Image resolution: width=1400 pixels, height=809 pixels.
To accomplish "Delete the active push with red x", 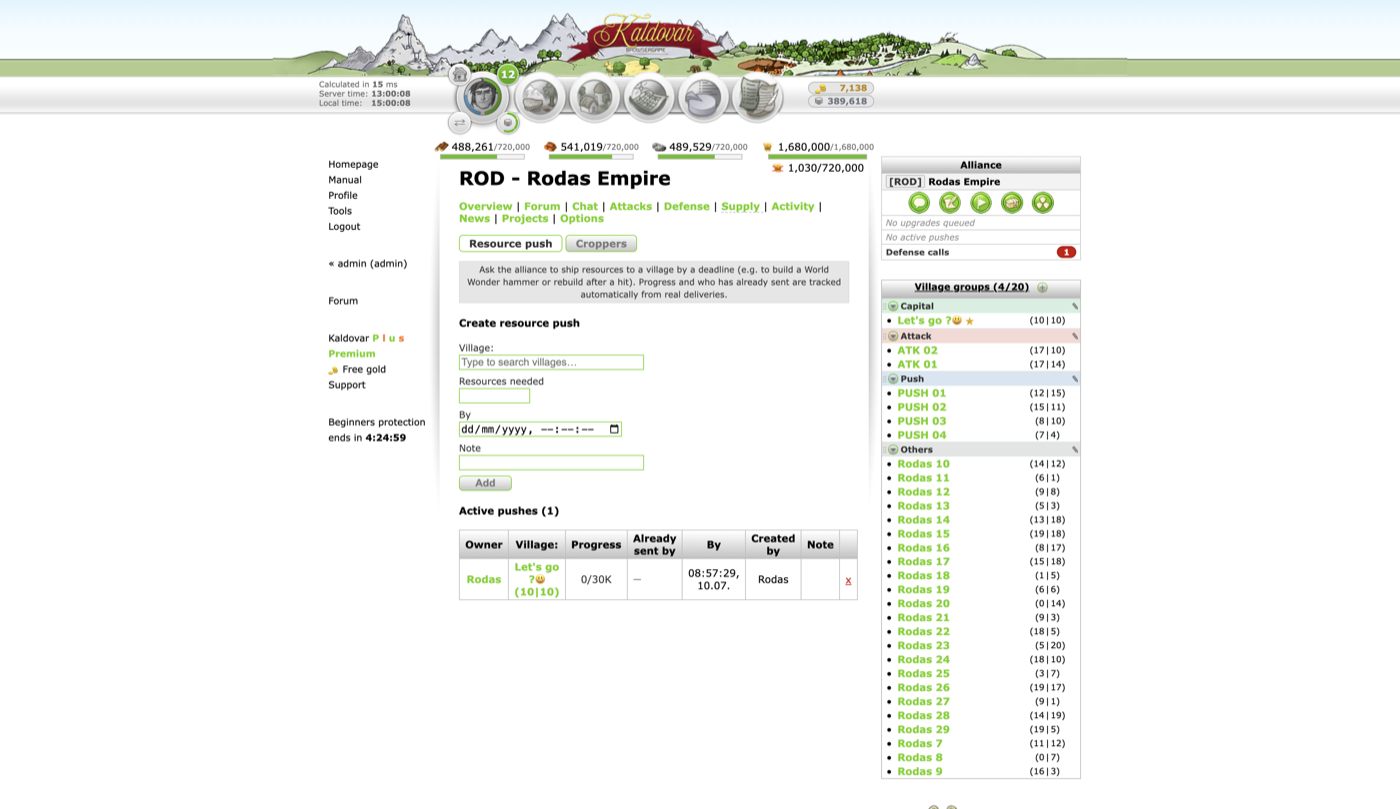I will click(848, 580).
